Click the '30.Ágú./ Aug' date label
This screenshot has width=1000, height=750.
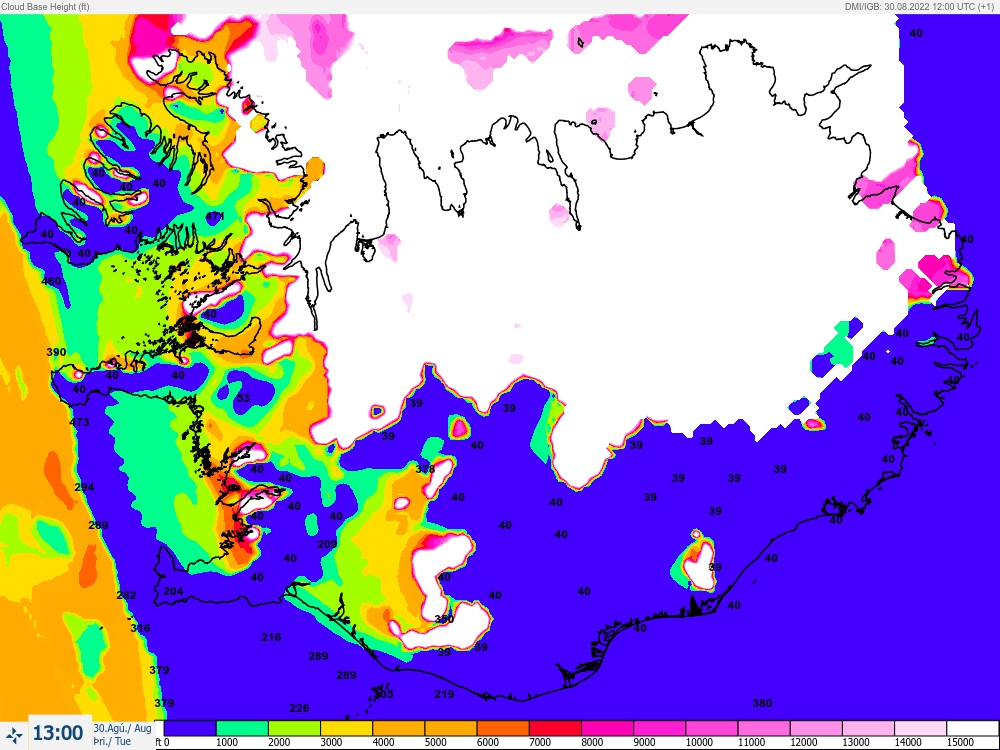(x=122, y=728)
